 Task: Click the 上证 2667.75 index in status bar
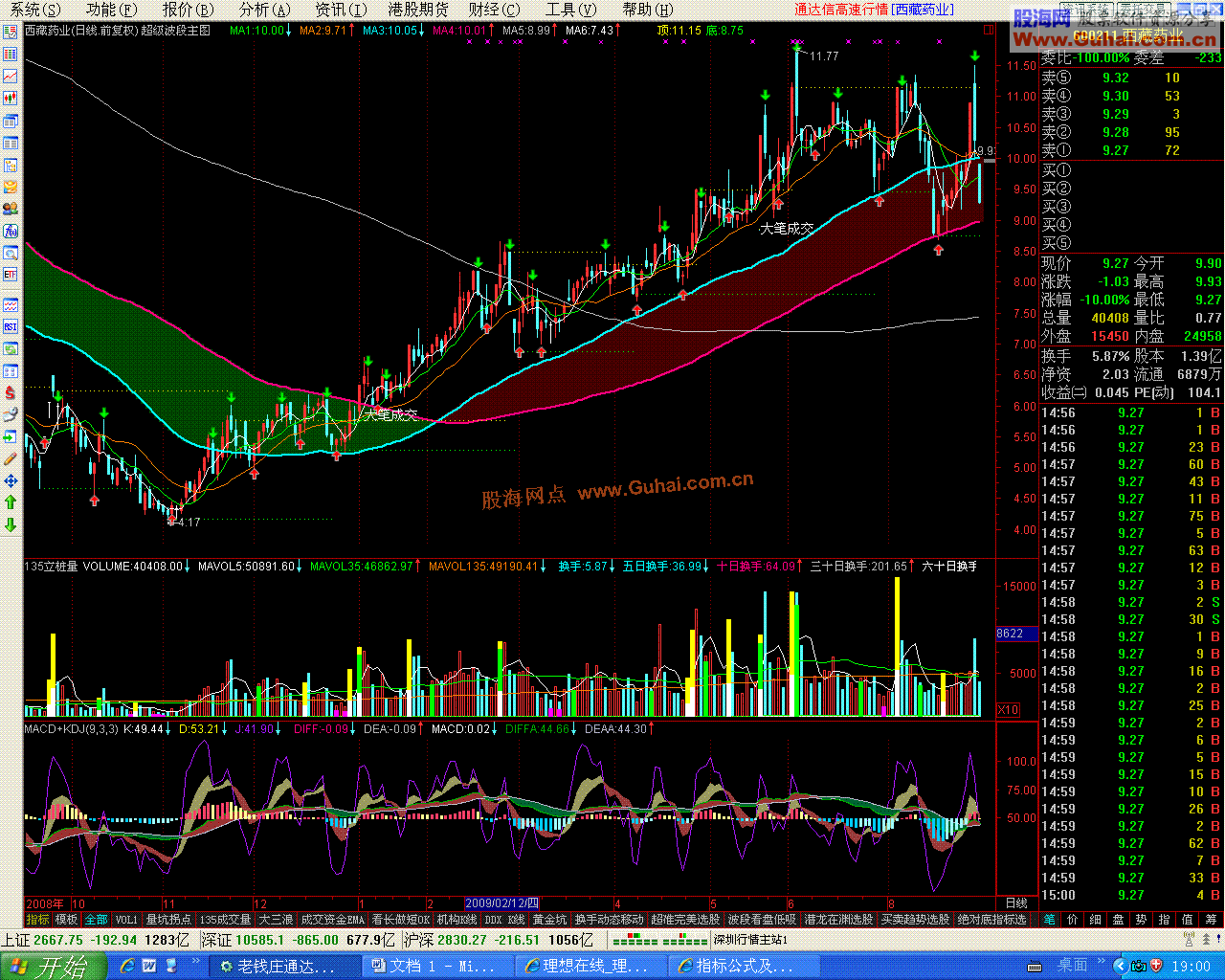[98, 940]
